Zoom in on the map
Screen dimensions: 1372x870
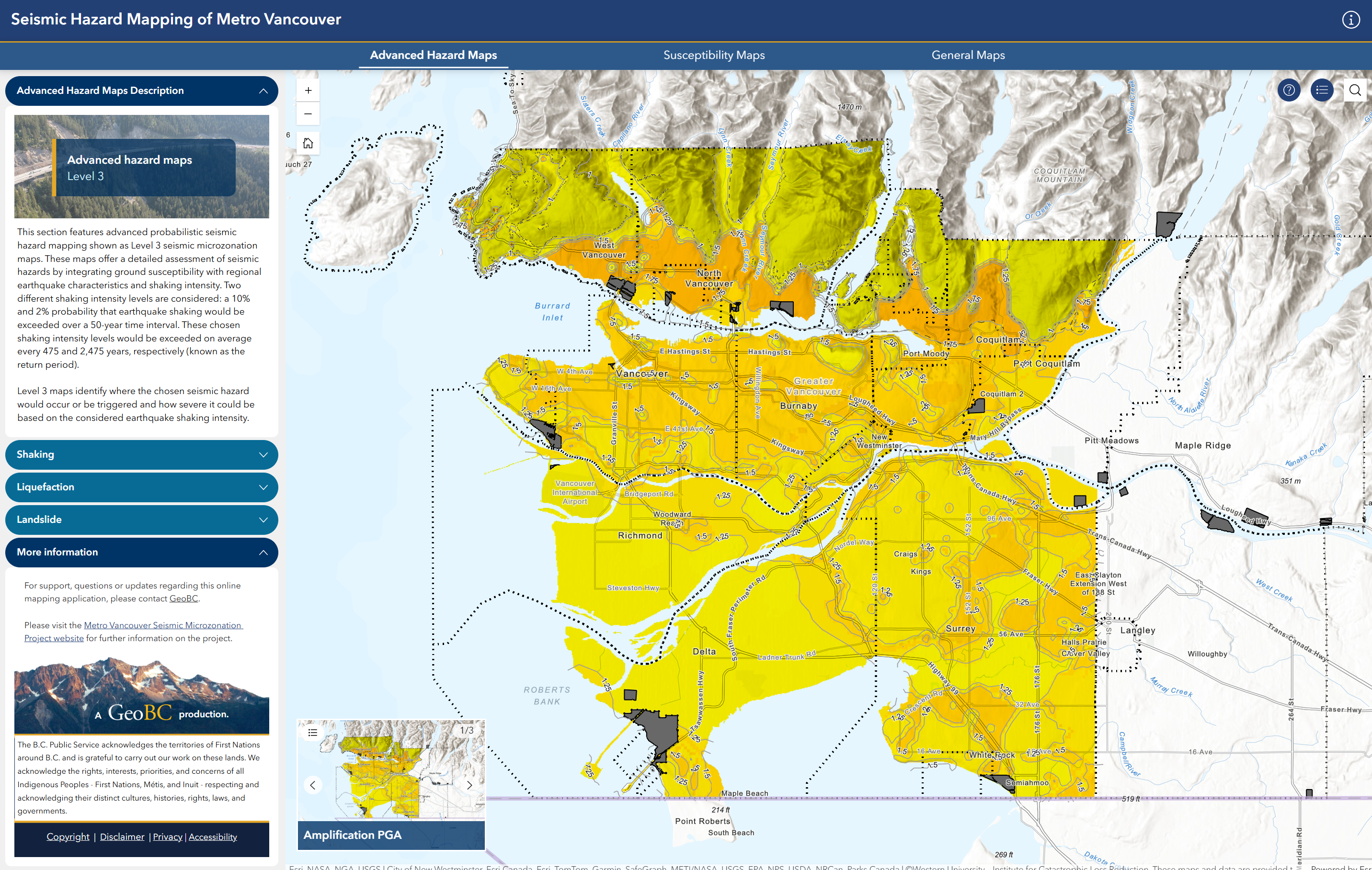tap(308, 90)
